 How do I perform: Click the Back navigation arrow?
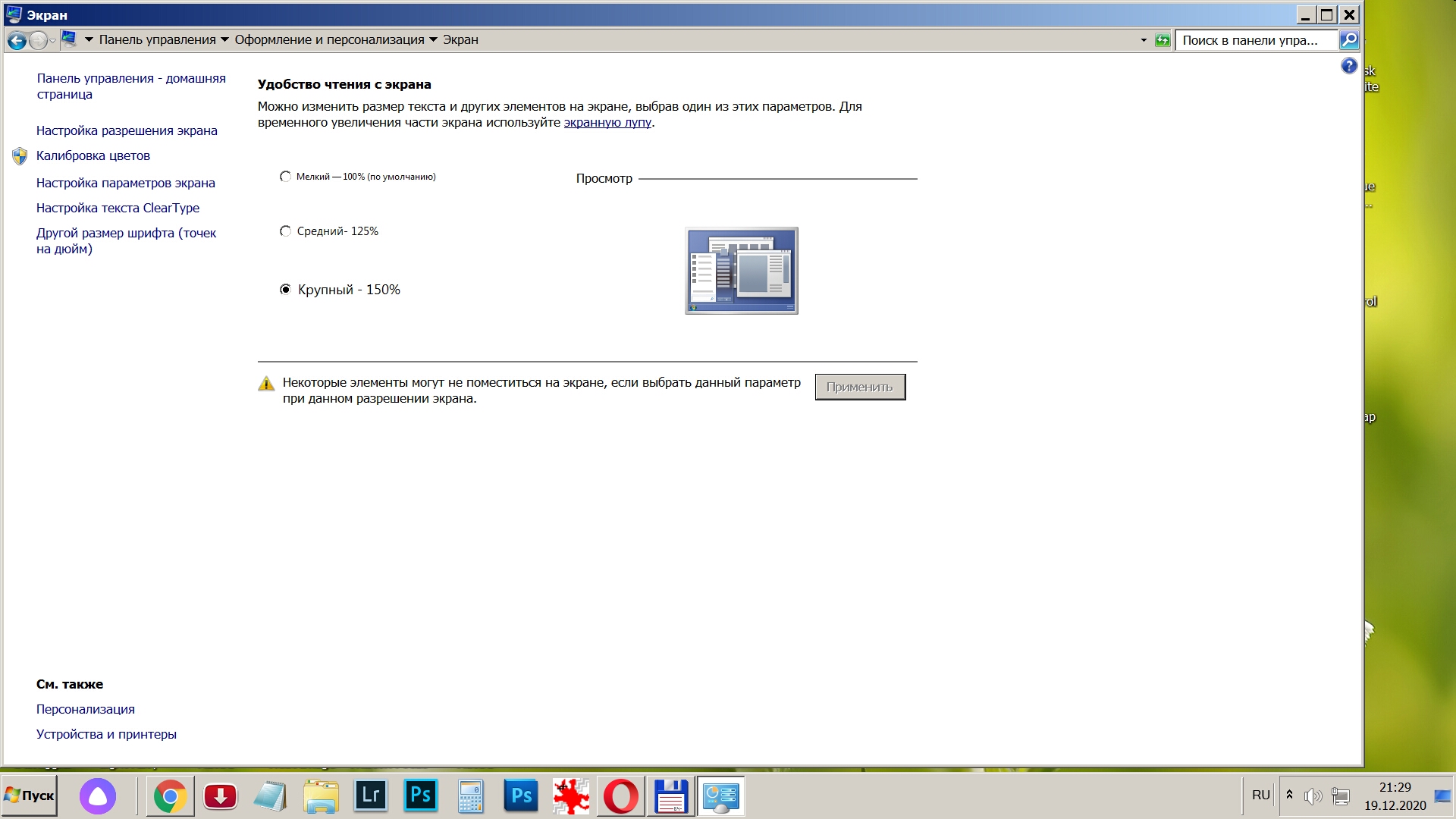coord(17,40)
